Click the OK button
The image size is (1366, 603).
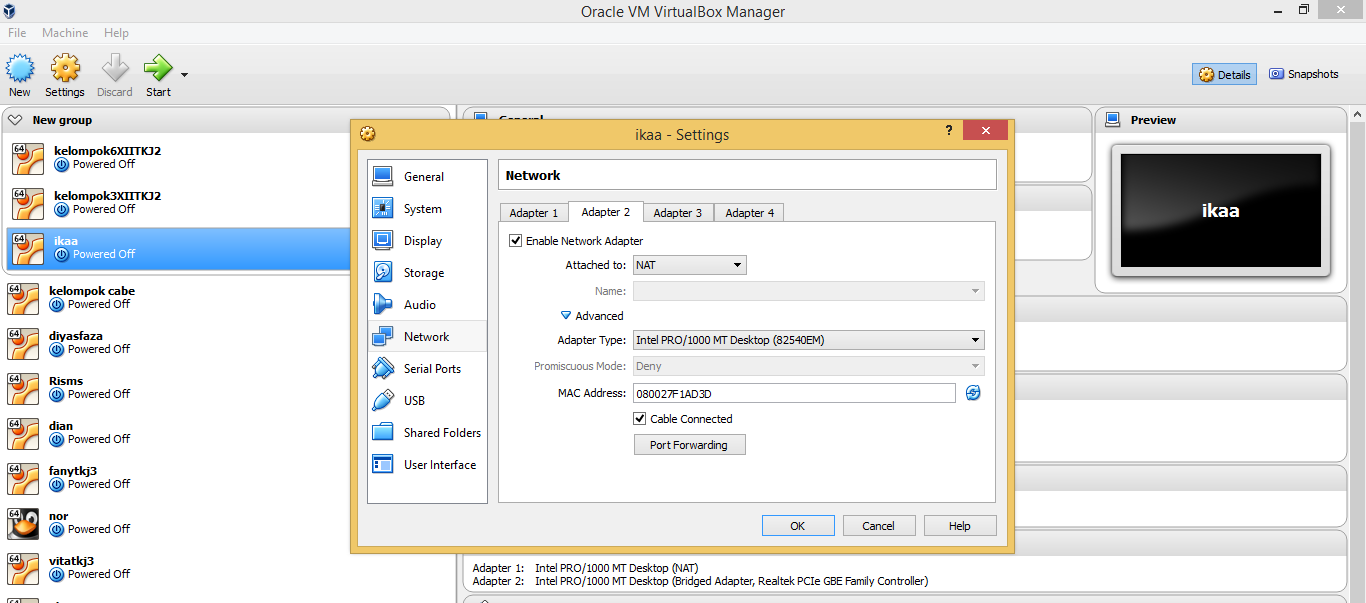click(798, 526)
